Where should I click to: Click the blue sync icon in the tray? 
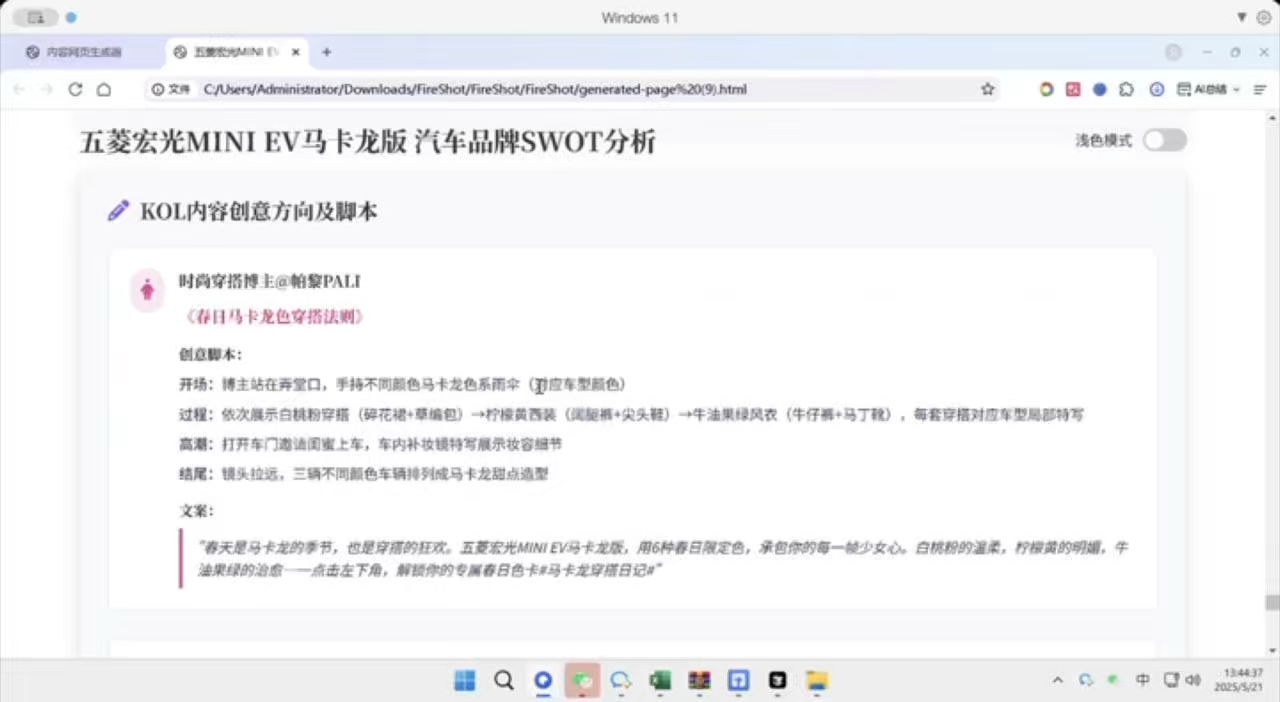[1086, 680]
